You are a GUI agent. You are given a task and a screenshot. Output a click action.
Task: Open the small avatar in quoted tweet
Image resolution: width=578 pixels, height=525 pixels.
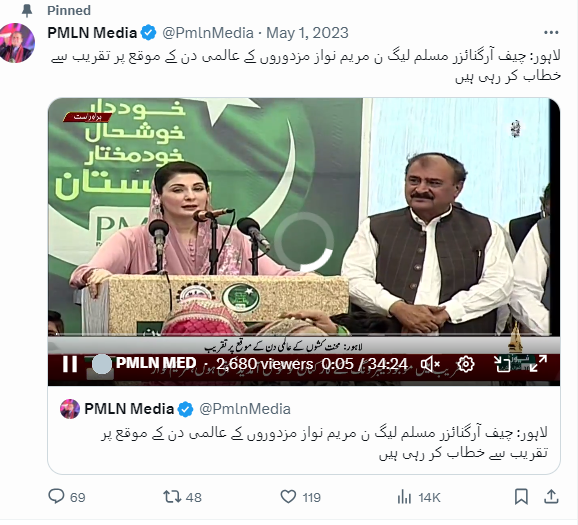70,409
